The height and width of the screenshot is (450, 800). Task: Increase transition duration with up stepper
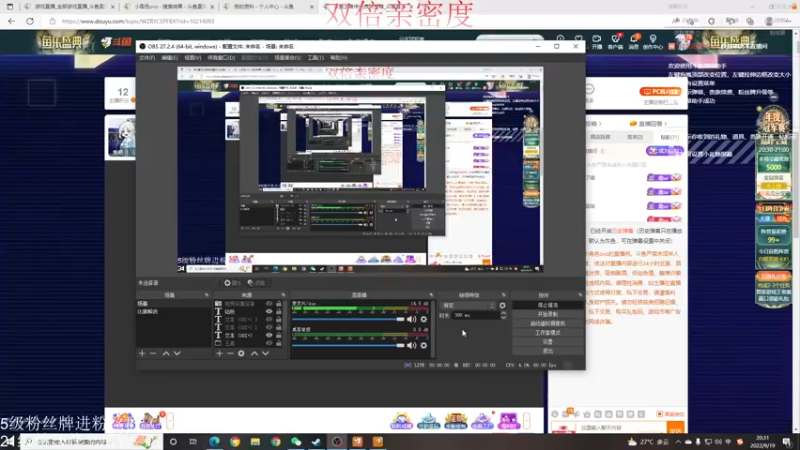click(503, 313)
